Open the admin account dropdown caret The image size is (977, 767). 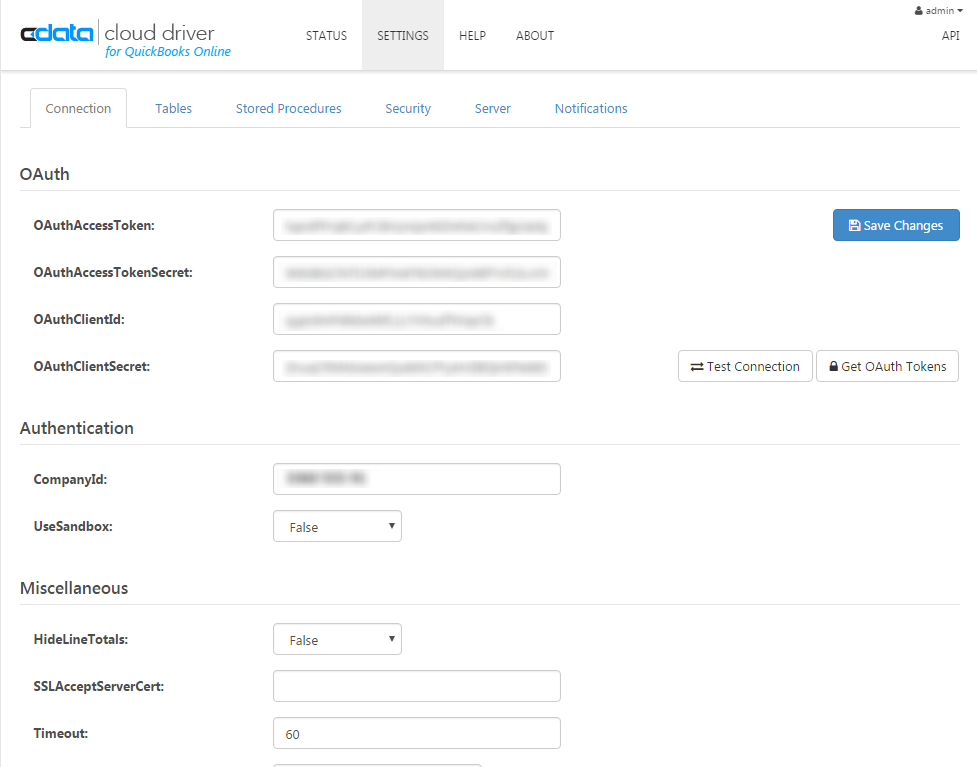click(960, 11)
